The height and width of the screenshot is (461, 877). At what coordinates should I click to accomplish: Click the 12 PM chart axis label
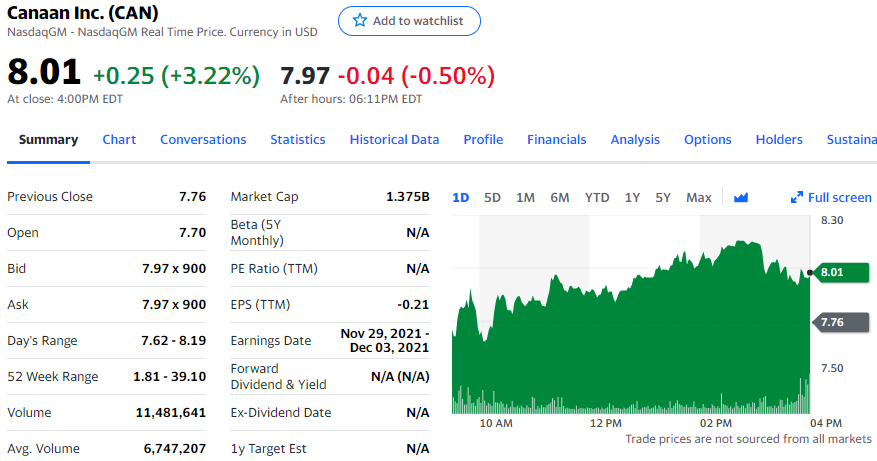pos(606,424)
